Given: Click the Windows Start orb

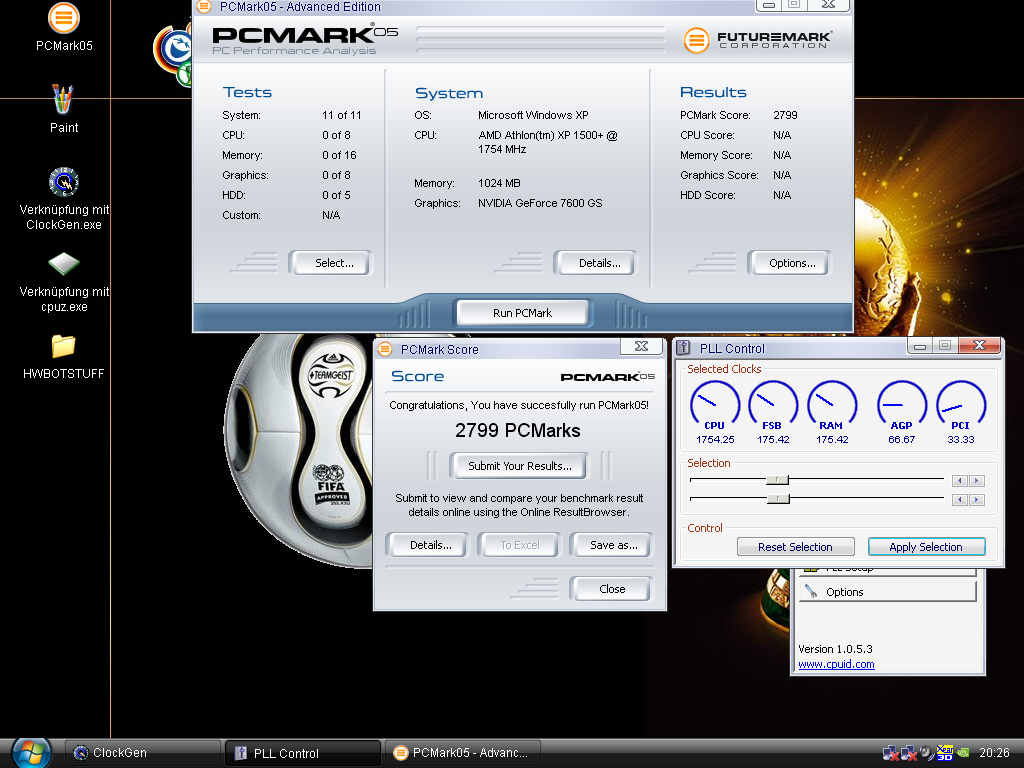Looking at the screenshot, I should 31,752.
